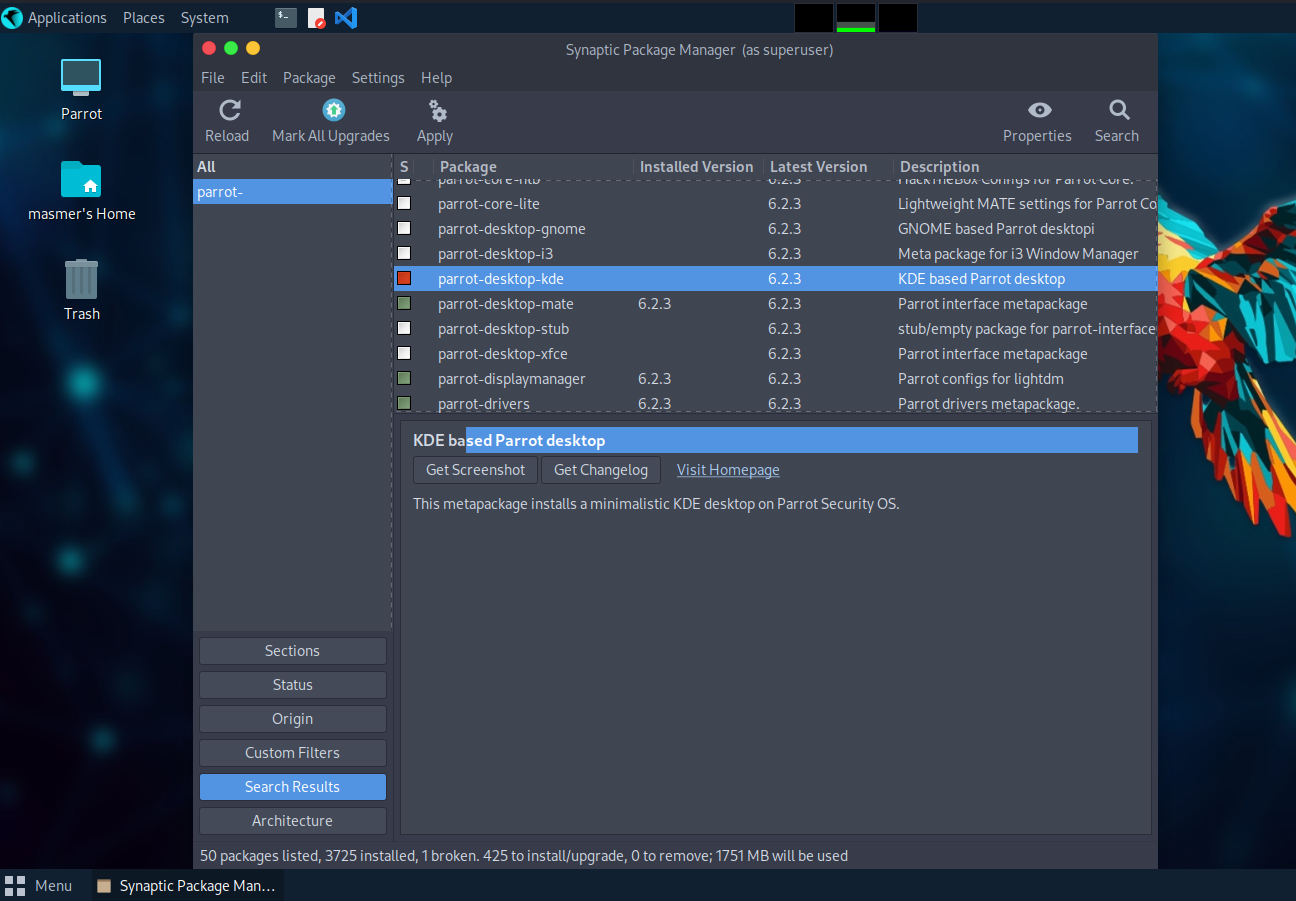Open the Edit menu
The height and width of the screenshot is (901, 1296).
(x=254, y=77)
